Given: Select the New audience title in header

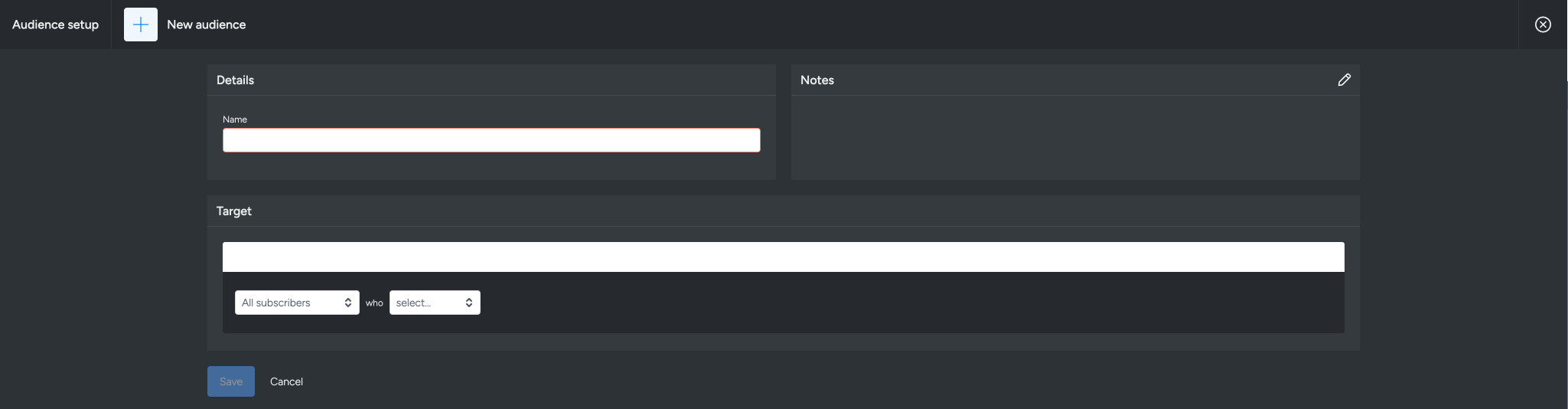Looking at the screenshot, I should 207,25.
